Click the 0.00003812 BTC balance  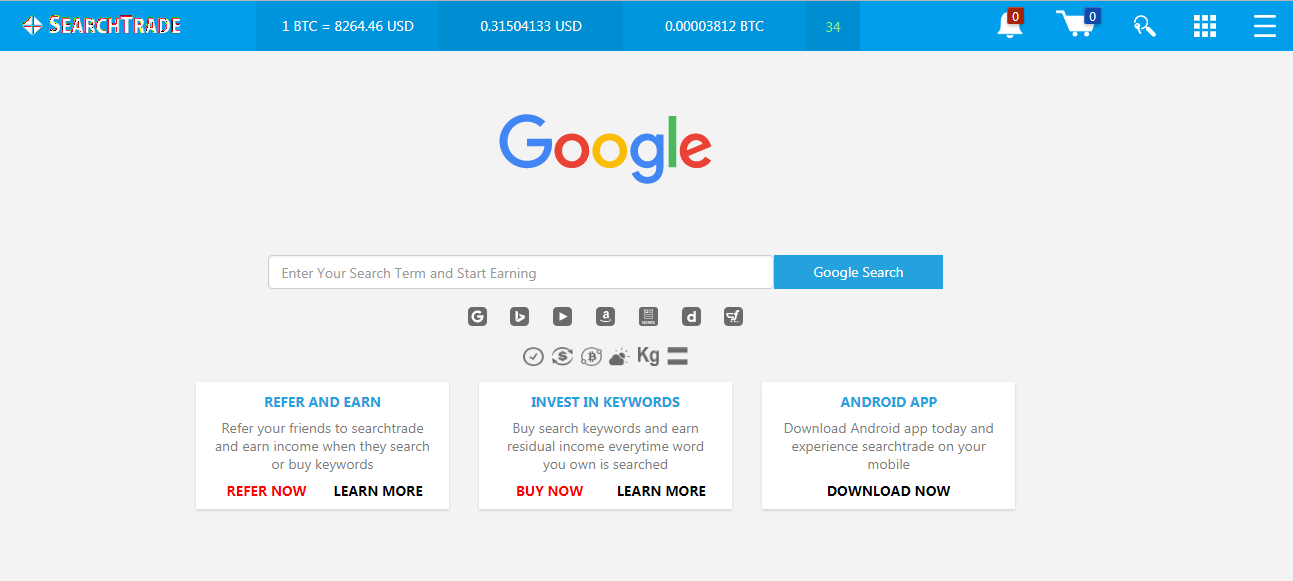[714, 26]
